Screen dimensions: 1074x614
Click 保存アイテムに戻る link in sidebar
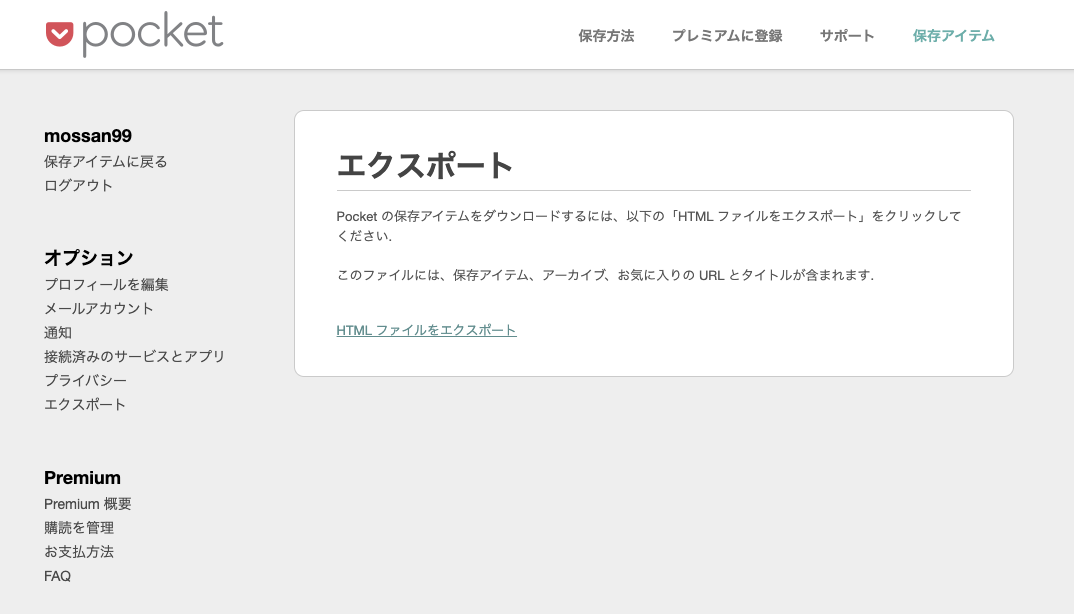[105, 162]
